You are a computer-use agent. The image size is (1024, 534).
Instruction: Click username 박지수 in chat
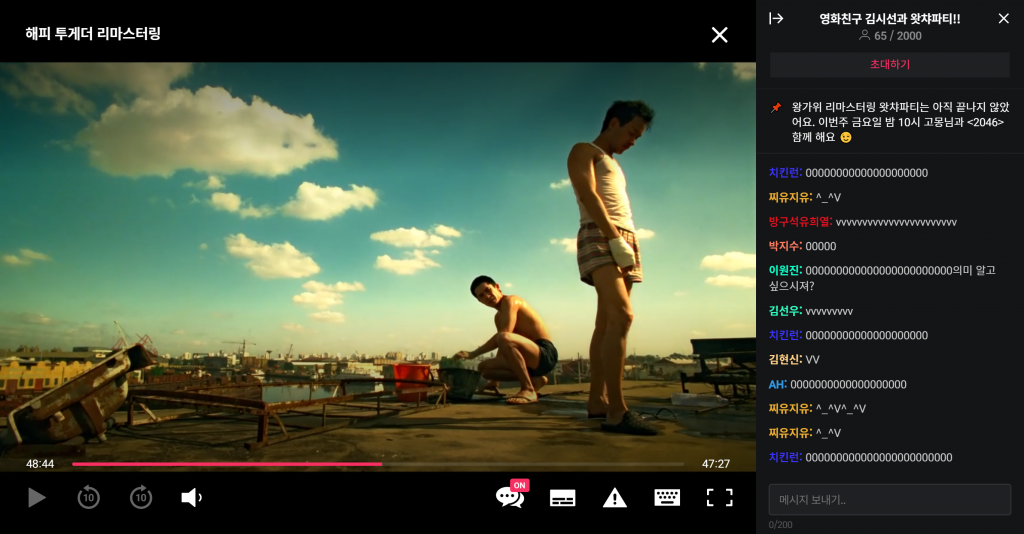pyautogui.click(x=786, y=246)
